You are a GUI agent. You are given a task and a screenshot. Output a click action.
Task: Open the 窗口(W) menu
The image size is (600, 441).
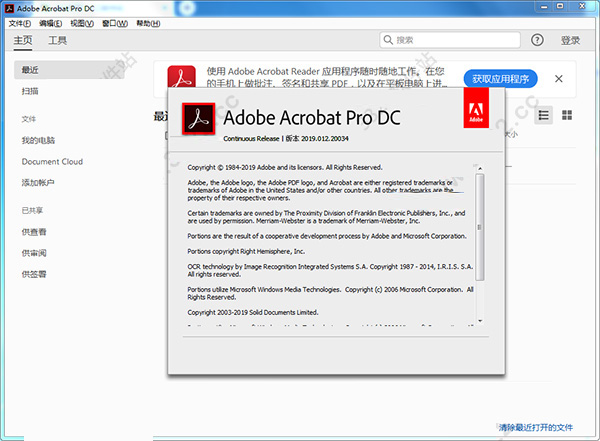pos(115,24)
